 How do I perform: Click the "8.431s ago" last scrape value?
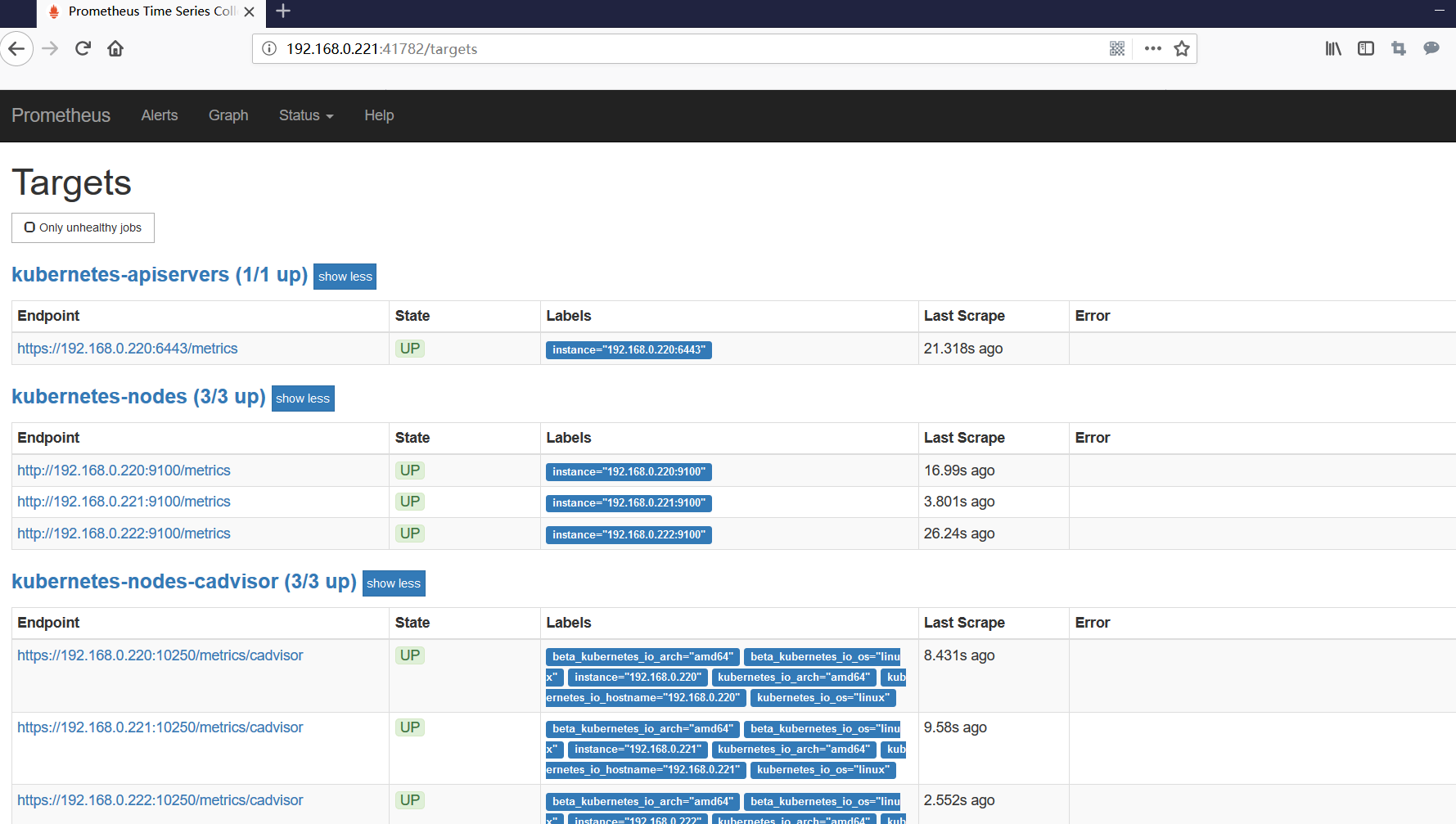(959, 655)
